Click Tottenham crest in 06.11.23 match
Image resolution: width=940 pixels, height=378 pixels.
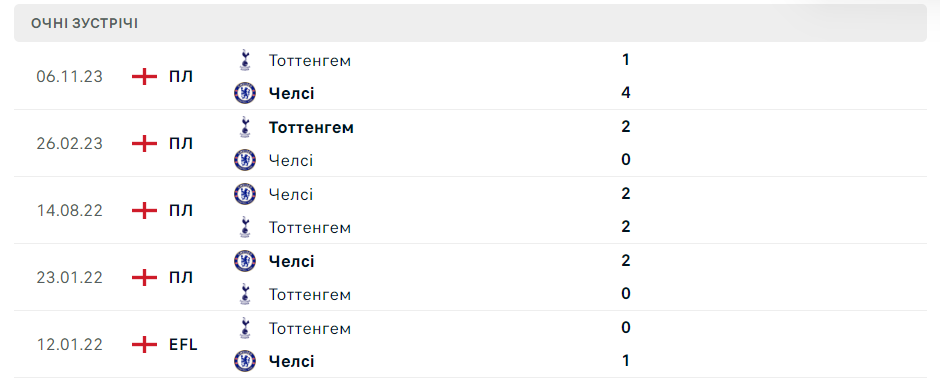(x=244, y=60)
